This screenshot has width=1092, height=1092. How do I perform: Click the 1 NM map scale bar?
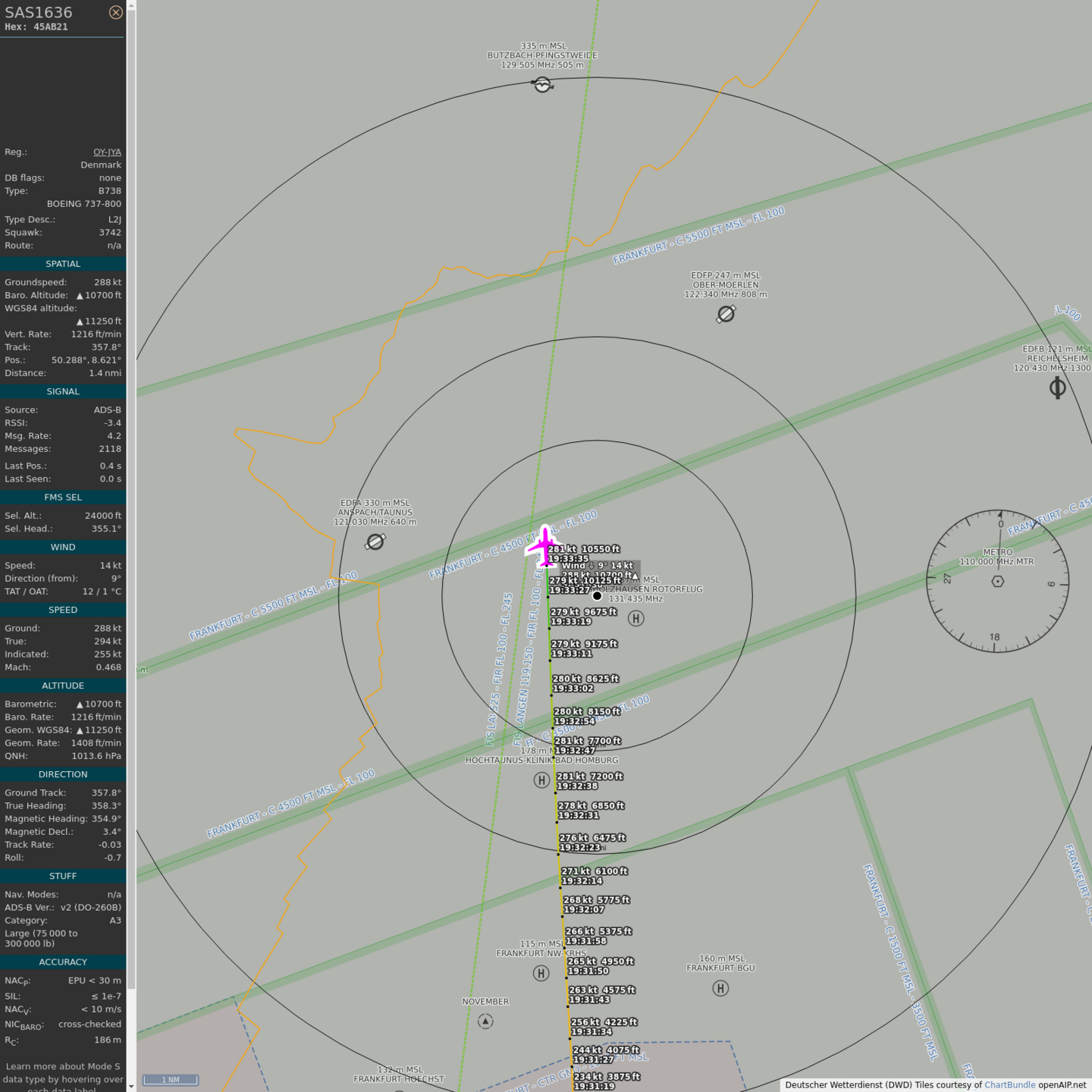tap(171, 1080)
